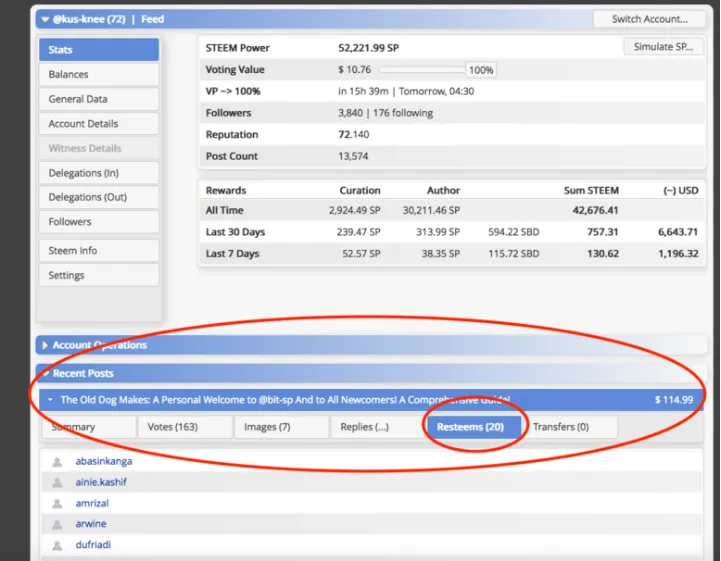Click the Post Count value 13,574
The height and width of the screenshot is (561, 721).
(353, 156)
